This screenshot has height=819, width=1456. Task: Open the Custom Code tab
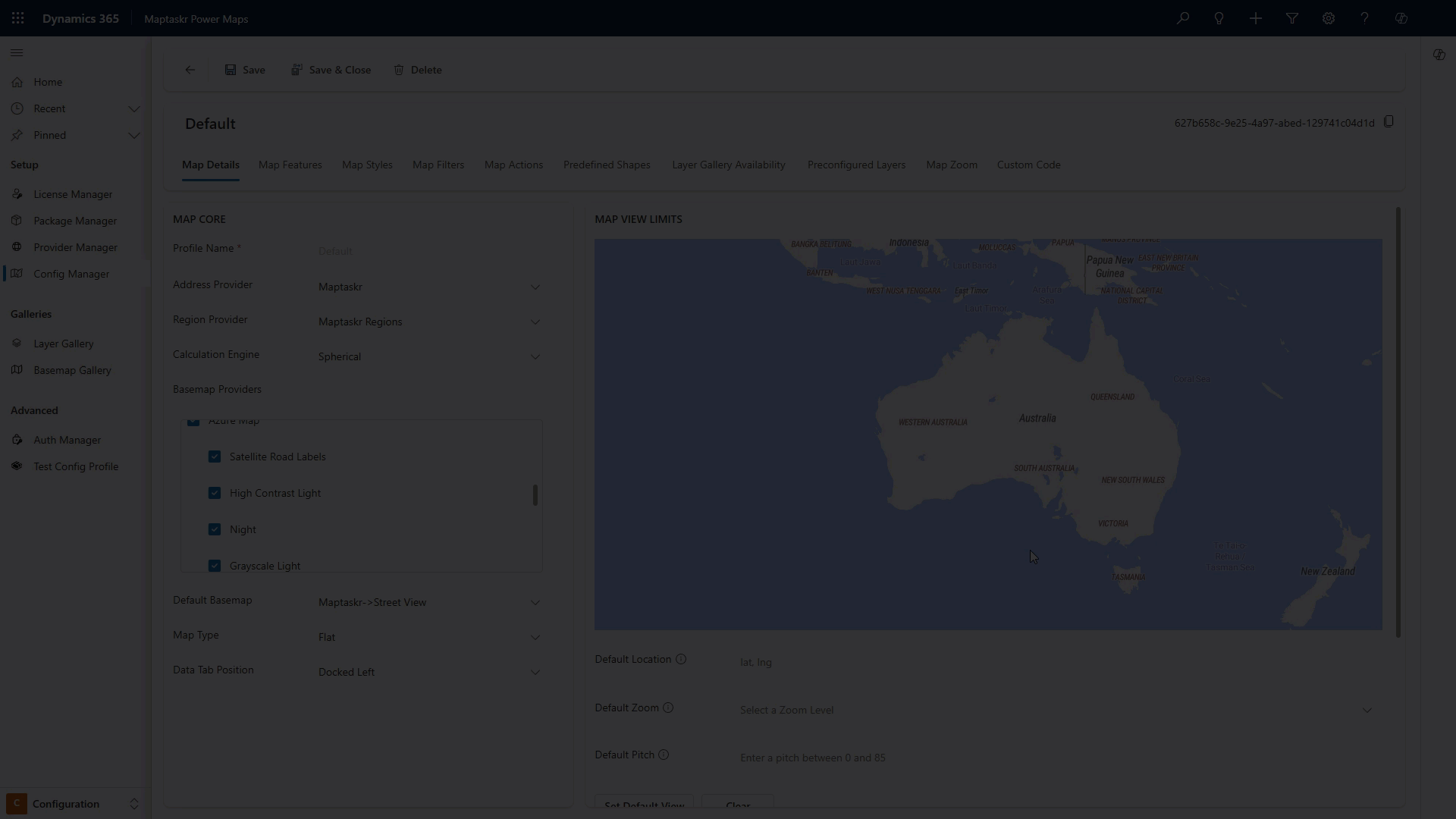pyautogui.click(x=1028, y=165)
